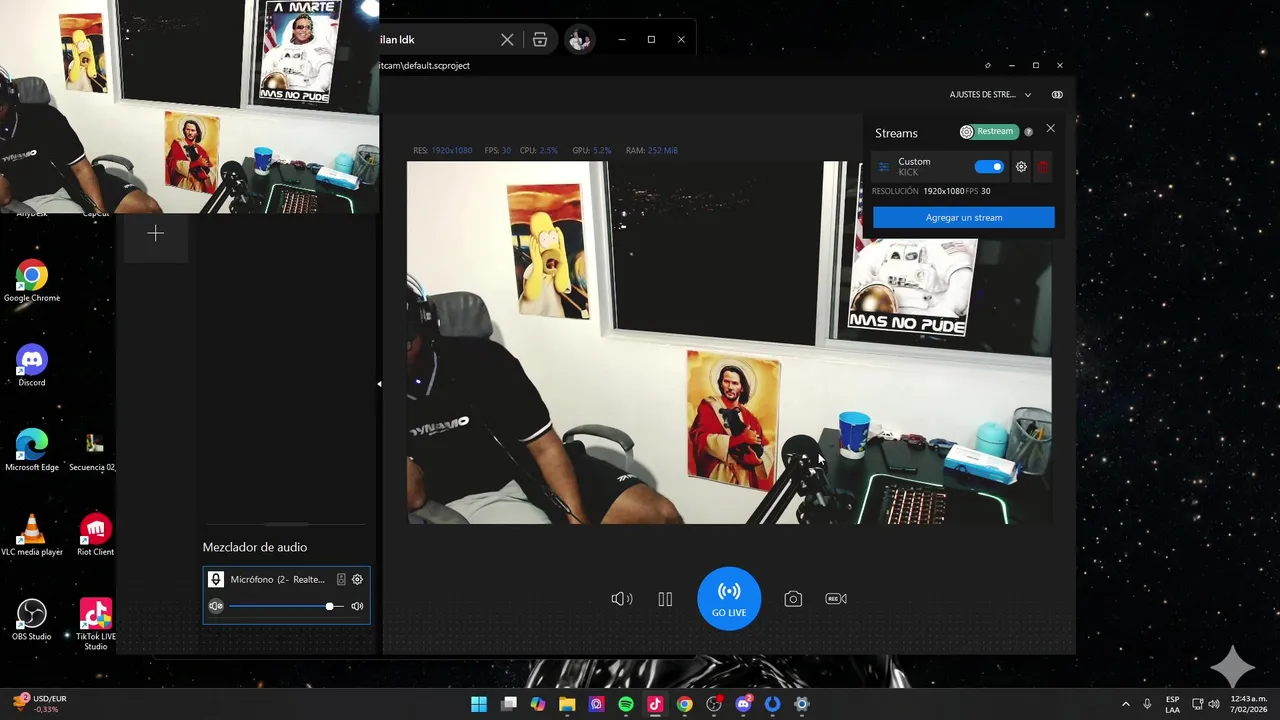Start streaming with the GO LIVE button
This screenshot has height=720, width=1280.
click(729, 598)
